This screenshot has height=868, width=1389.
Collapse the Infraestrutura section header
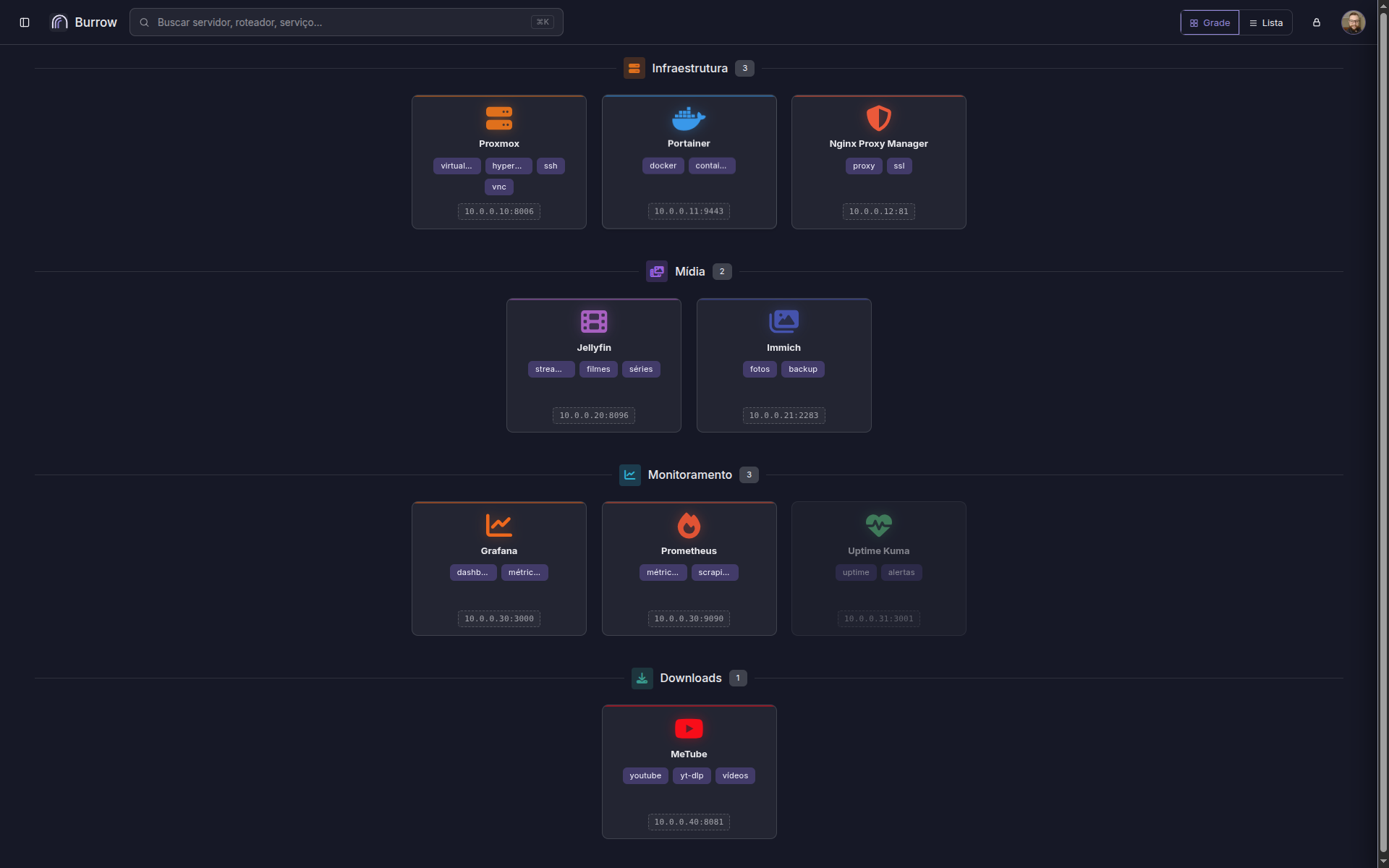click(689, 68)
